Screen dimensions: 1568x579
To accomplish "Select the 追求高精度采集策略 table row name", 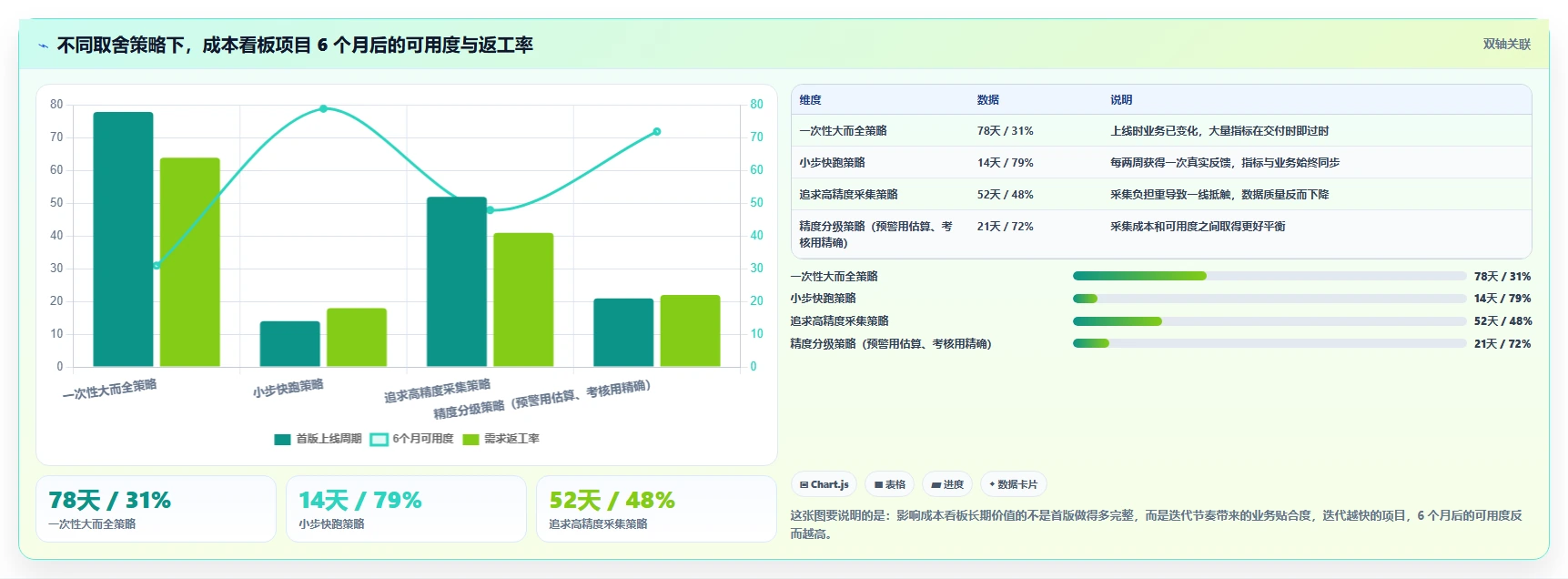I will 848,195.
